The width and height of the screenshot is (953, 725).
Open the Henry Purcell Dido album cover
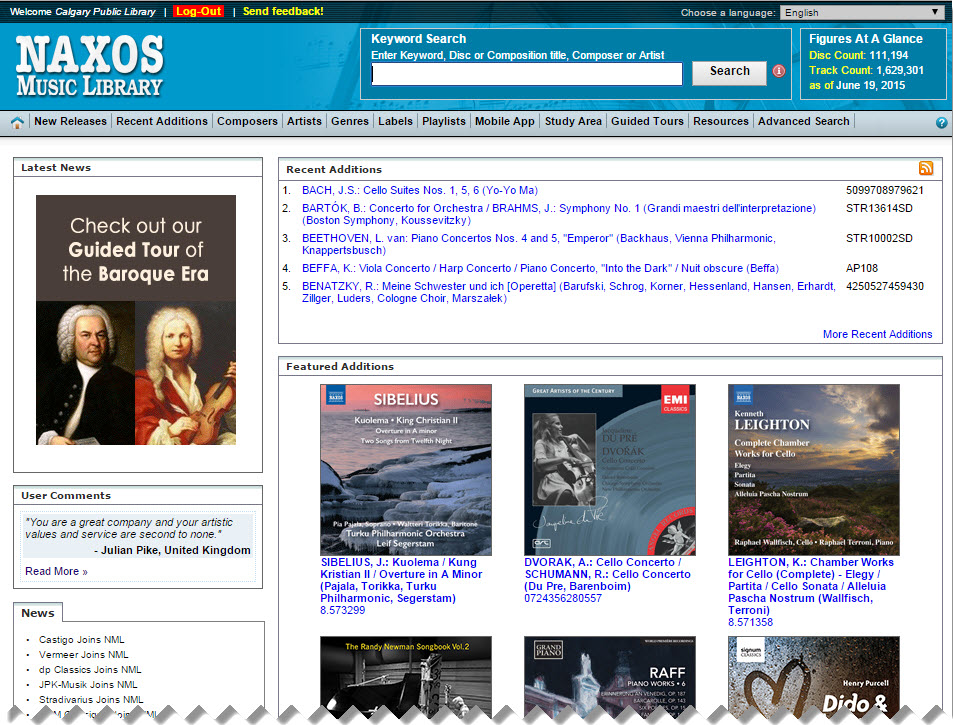coord(814,677)
